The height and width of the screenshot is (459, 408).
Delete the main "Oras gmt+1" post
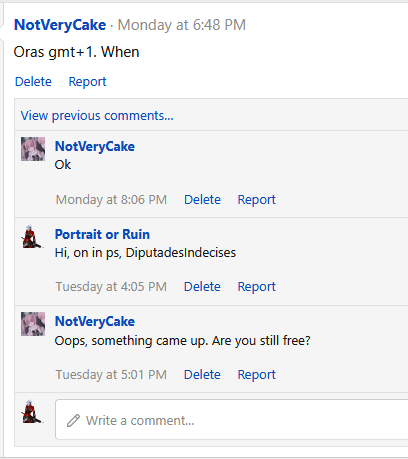pyautogui.click(x=33, y=82)
